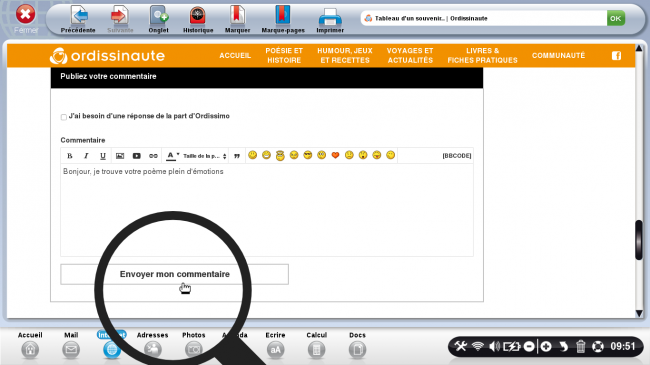Toggle bold formatting in the comment editor

pos(70,156)
